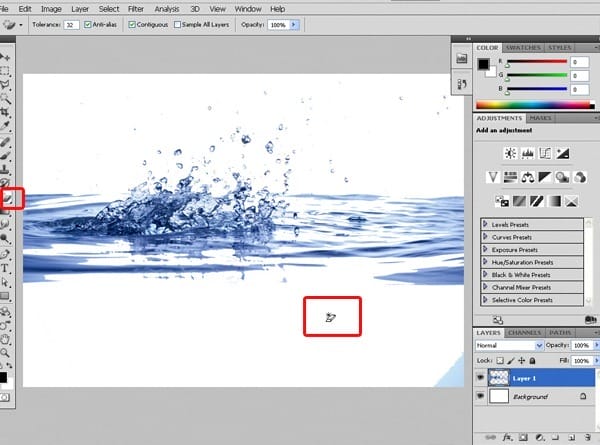
Task: Add a Photo Filter adjustment
Action: pos(562,177)
